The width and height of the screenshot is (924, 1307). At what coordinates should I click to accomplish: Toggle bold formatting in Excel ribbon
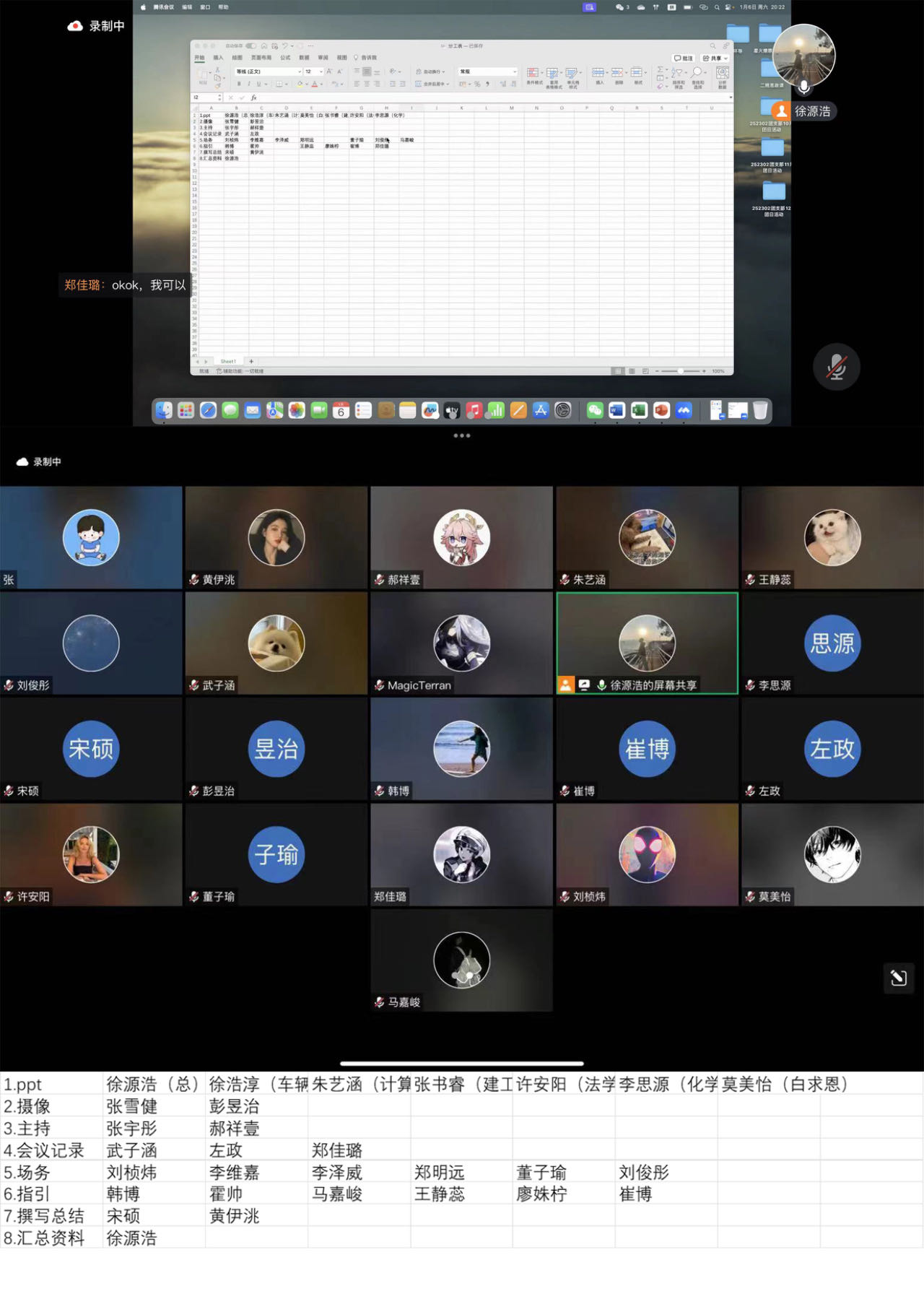tap(239, 84)
